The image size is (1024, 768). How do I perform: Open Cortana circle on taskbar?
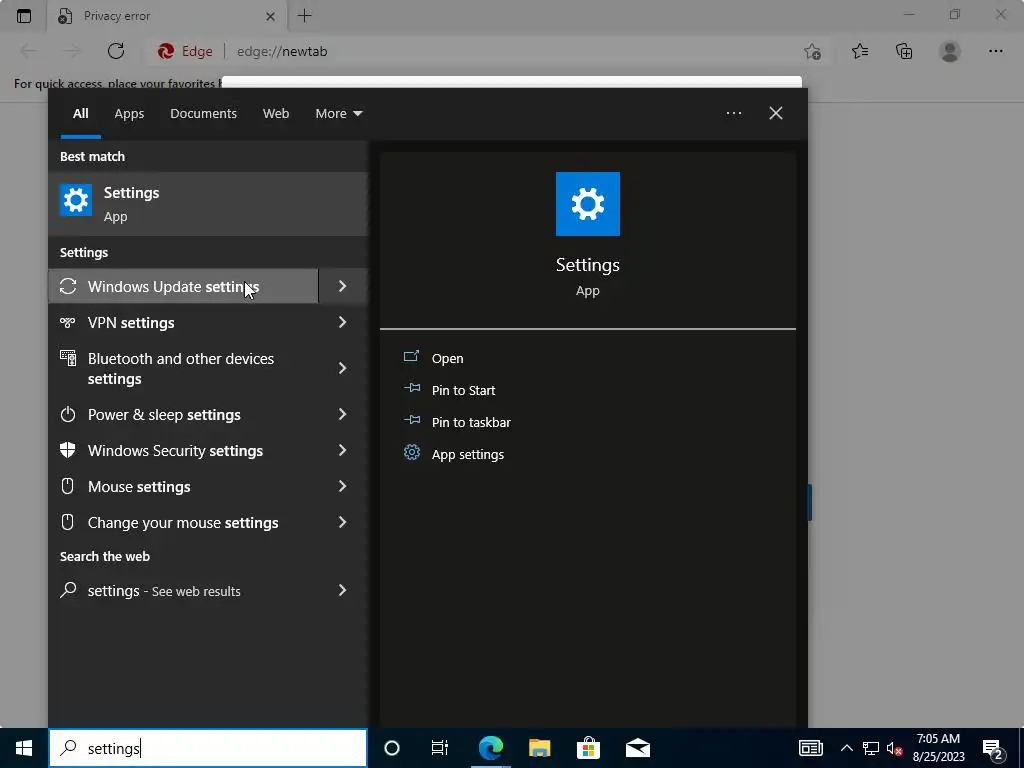click(392, 748)
